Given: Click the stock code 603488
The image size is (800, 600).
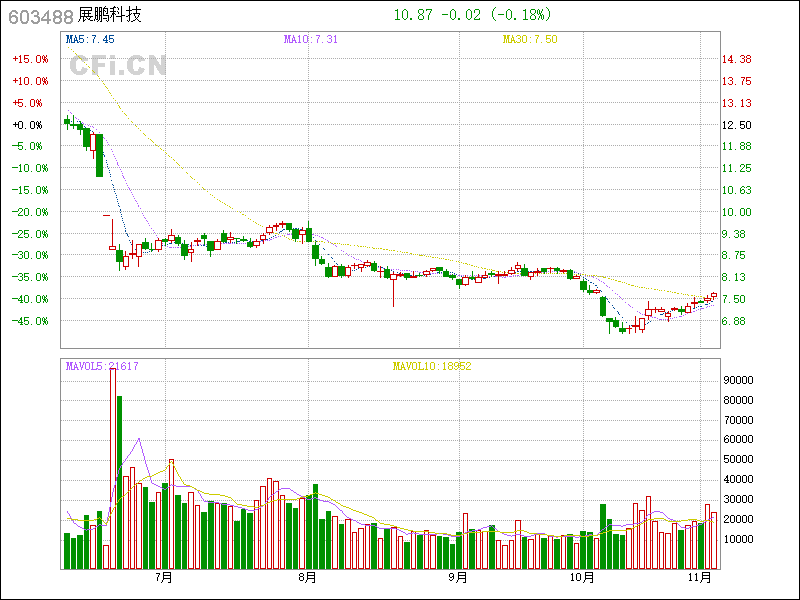Looking at the screenshot, I should click(x=39, y=16).
